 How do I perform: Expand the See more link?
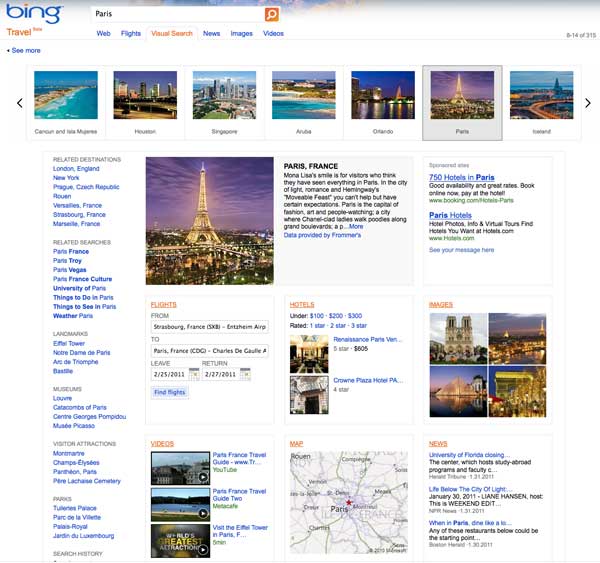25,50
